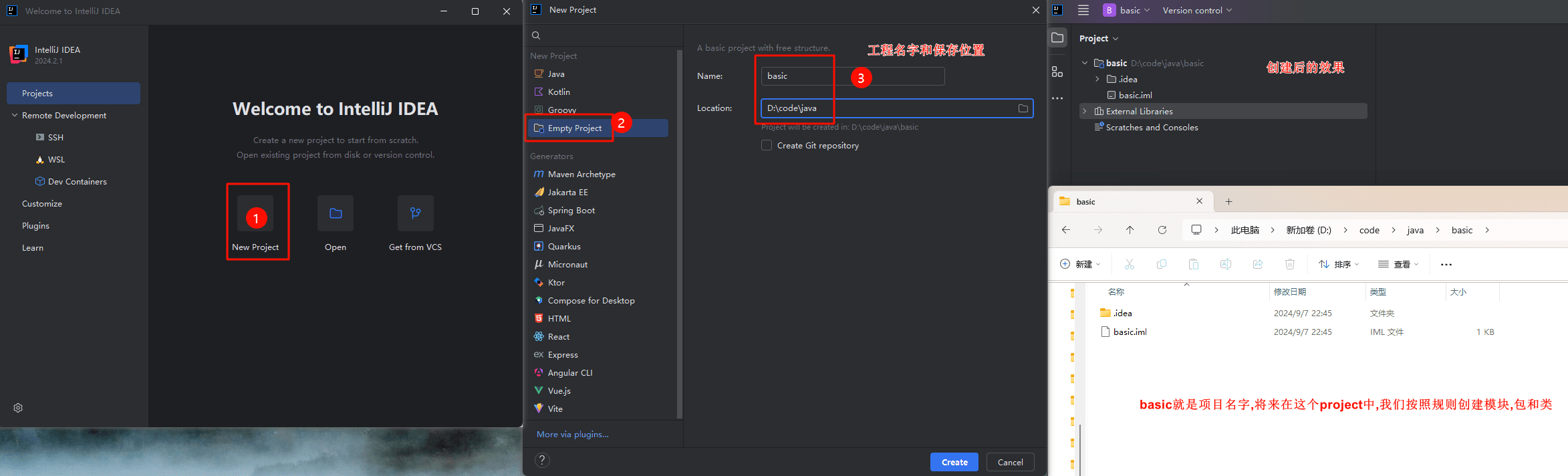
Task: Collapse the basic root node in Project tree
Action: pos(1085,63)
